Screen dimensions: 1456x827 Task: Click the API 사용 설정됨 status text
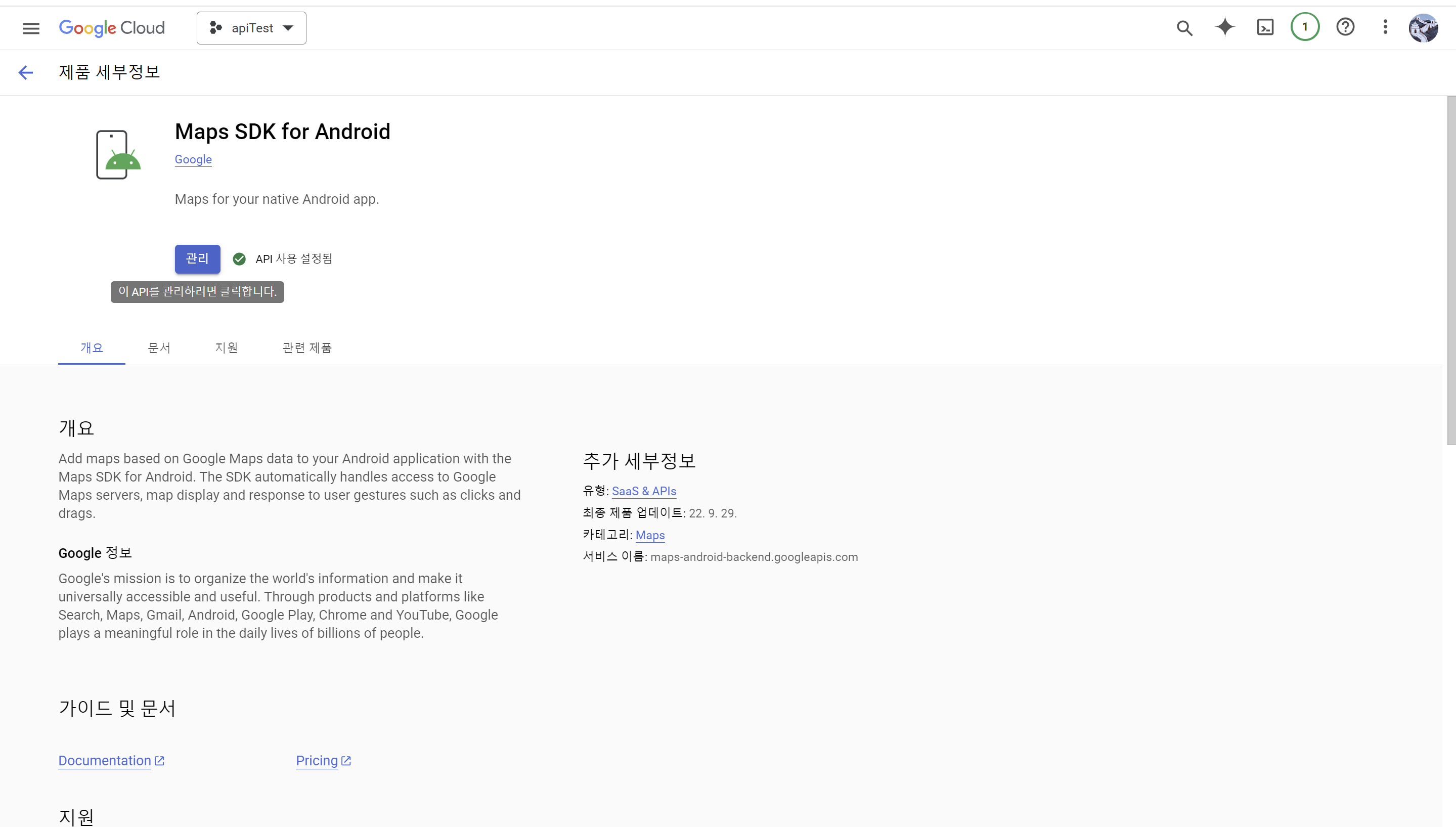click(294, 259)
